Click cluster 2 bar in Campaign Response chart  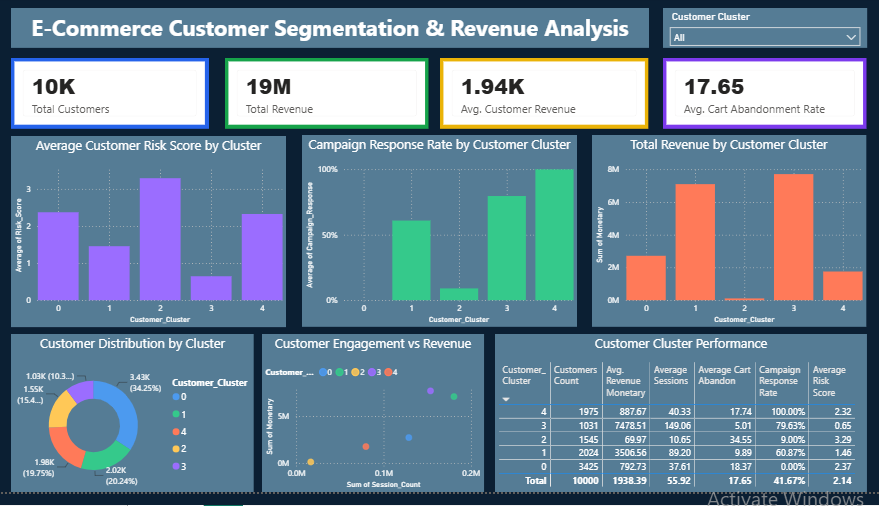tap(459, 294)
